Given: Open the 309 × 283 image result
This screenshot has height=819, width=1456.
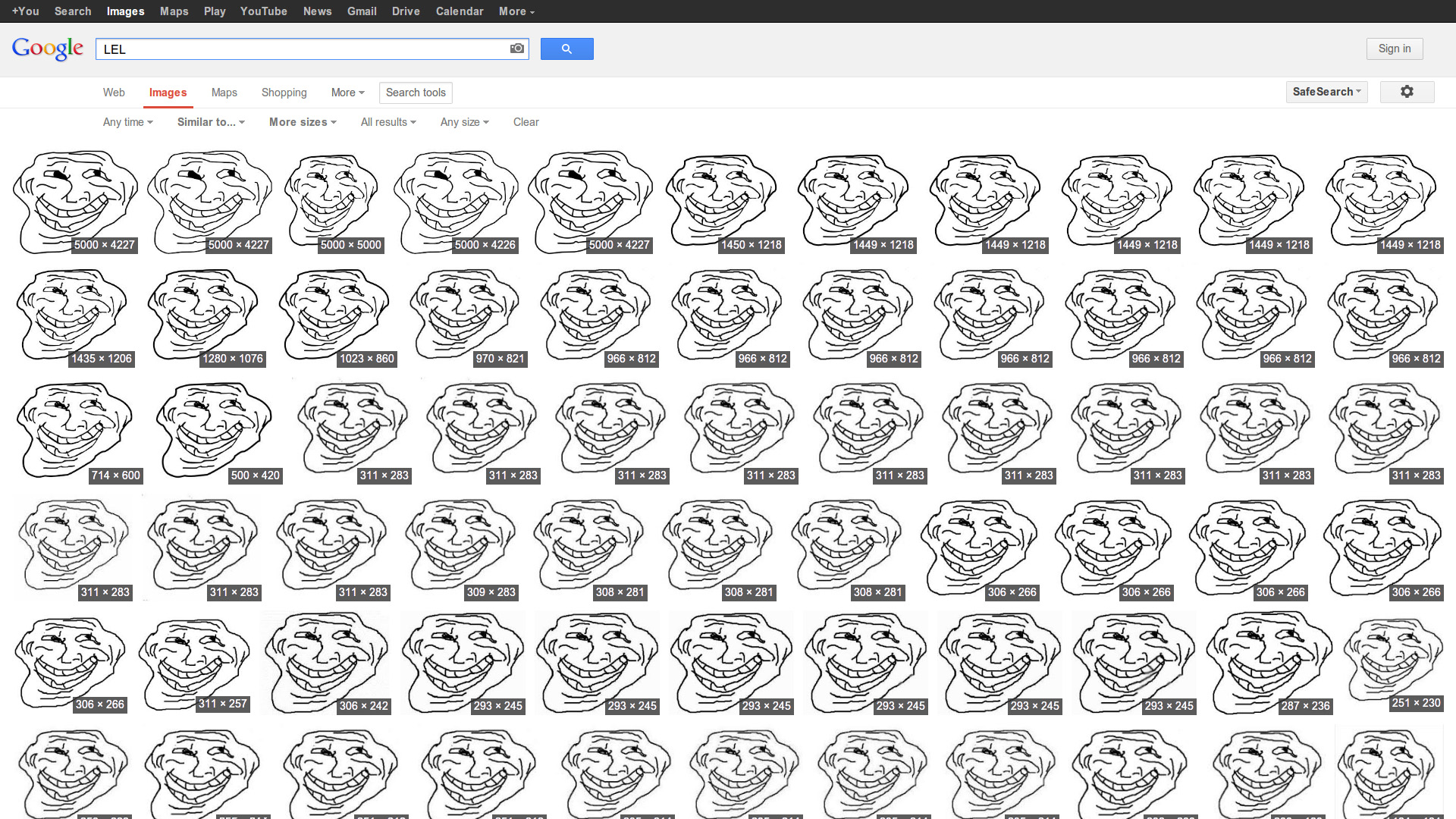Looking at the screenshot, I should pyautogui.click(x=462, y=549).
